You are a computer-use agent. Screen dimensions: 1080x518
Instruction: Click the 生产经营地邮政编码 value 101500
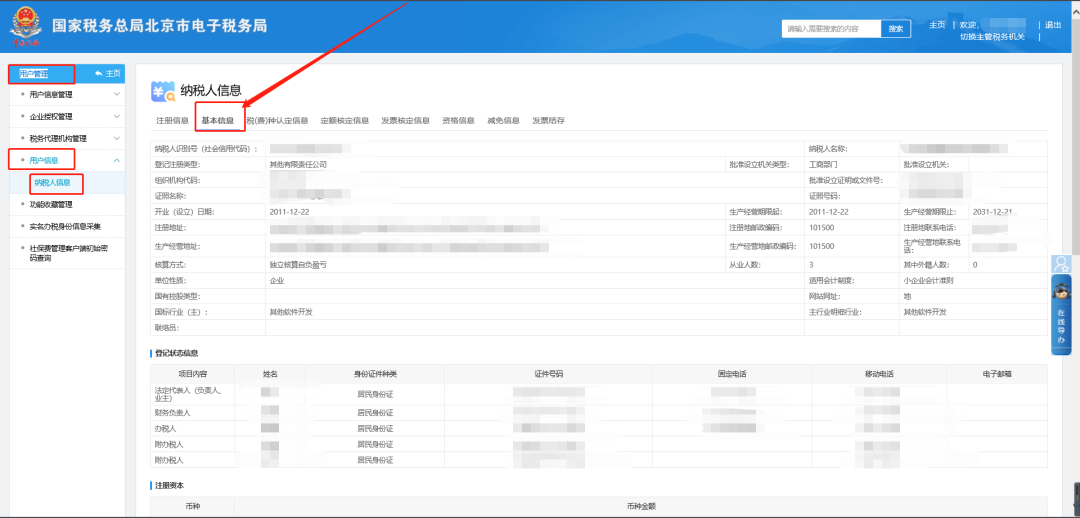coord(822,246)
